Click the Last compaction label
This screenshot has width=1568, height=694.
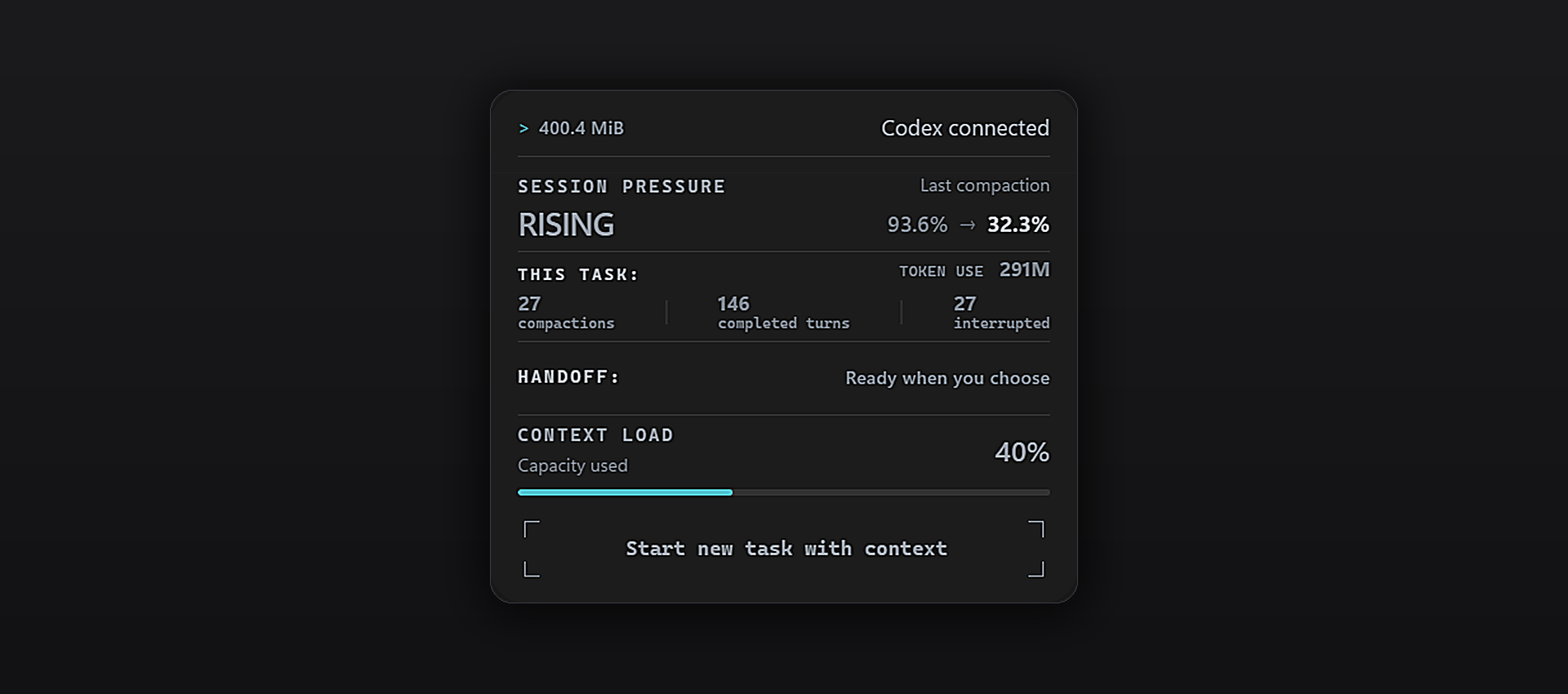click(x=985, y=185)
